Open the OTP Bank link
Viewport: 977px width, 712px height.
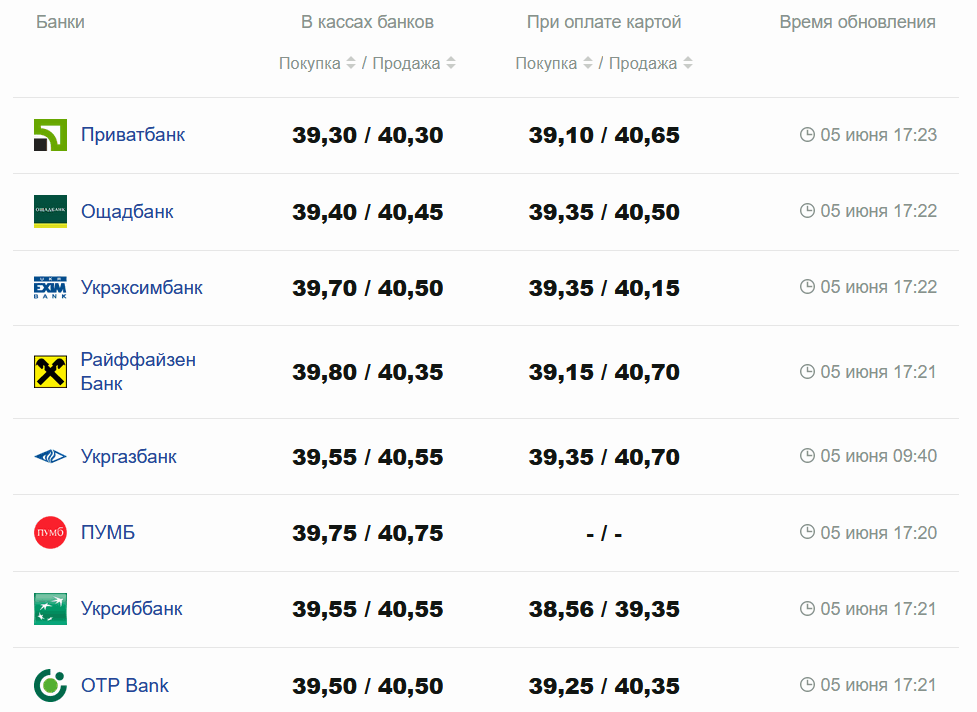[x=124, y=686]
